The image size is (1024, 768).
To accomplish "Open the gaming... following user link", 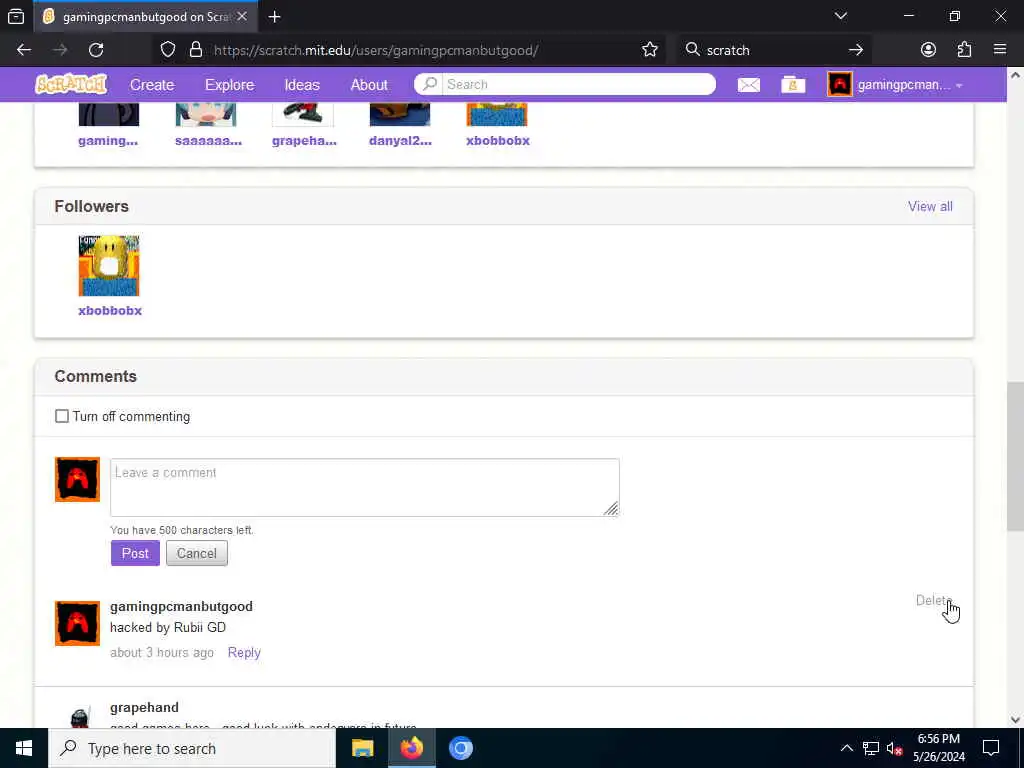I will pos(108,140).
